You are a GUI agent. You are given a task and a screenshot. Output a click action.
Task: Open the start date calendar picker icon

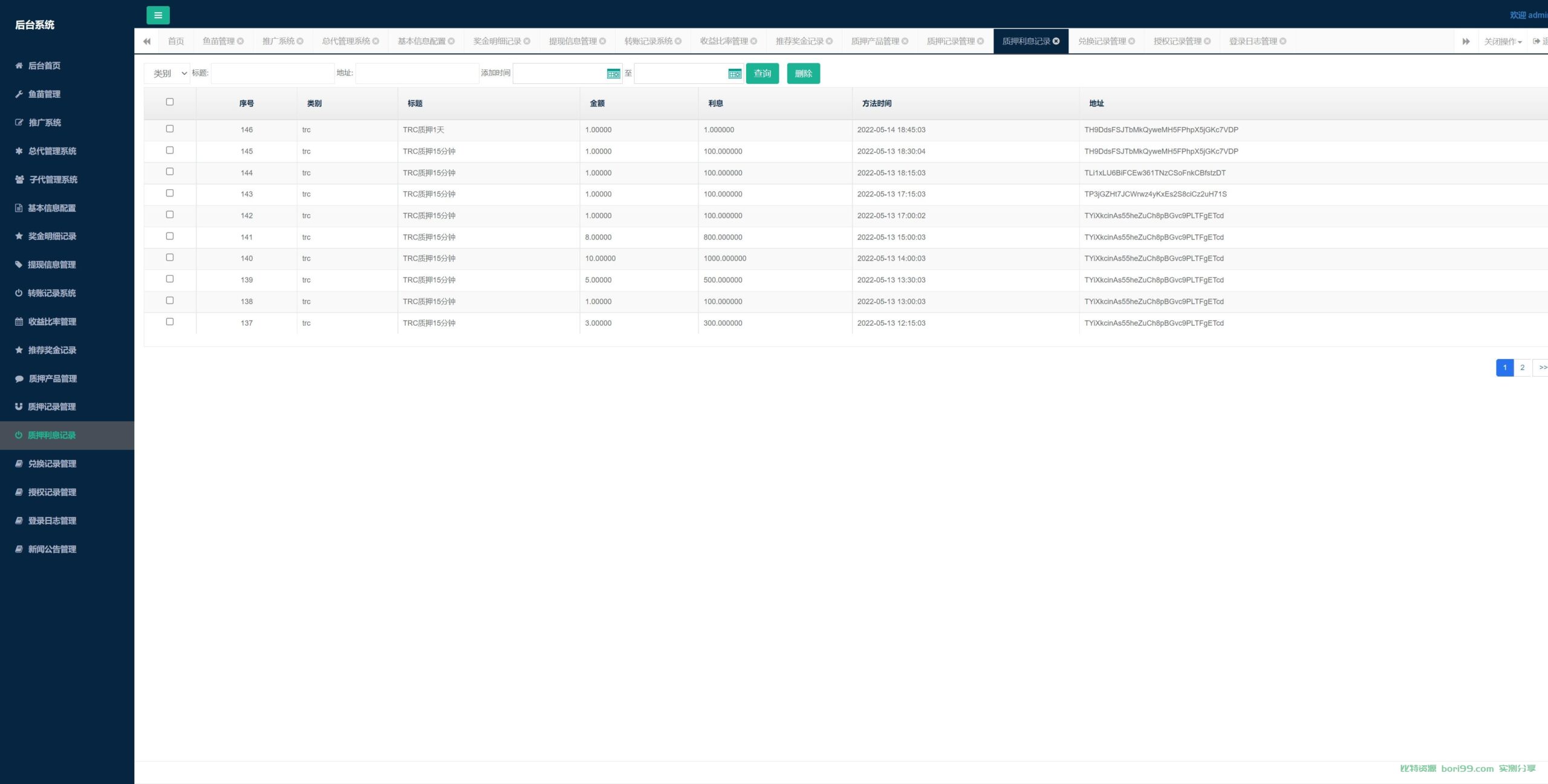click(x=613, y=74)
